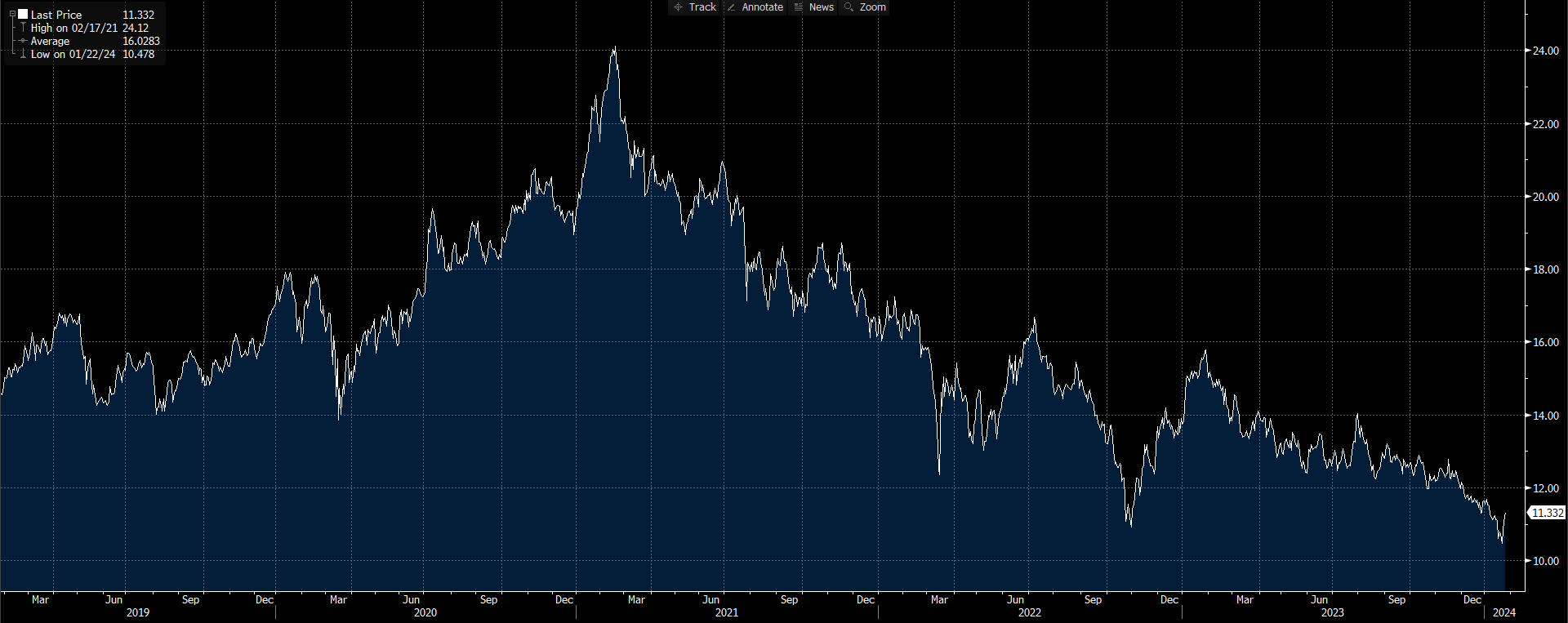Select the "Average" legend label
The height and width of the screenshot is (623, 1568).
(x=50, y=41)
